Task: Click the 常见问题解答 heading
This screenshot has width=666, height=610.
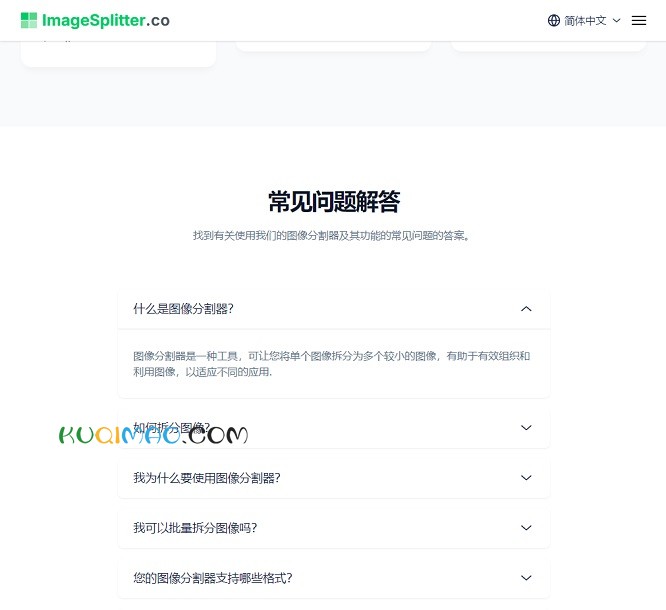Action: 334,202
